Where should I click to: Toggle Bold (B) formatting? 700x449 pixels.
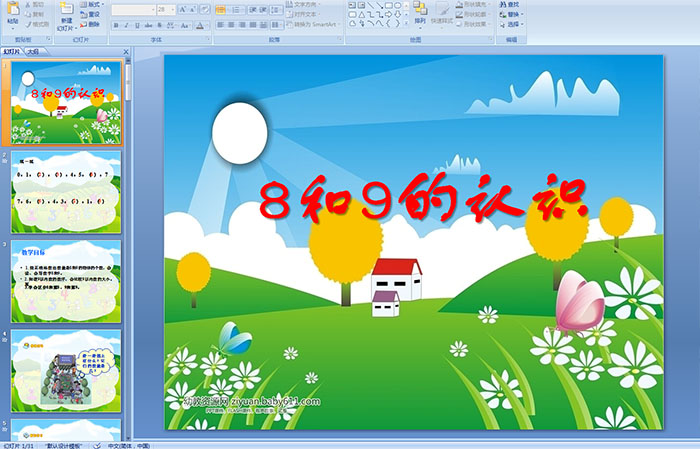pyautogui.click(x=116, y=25)
